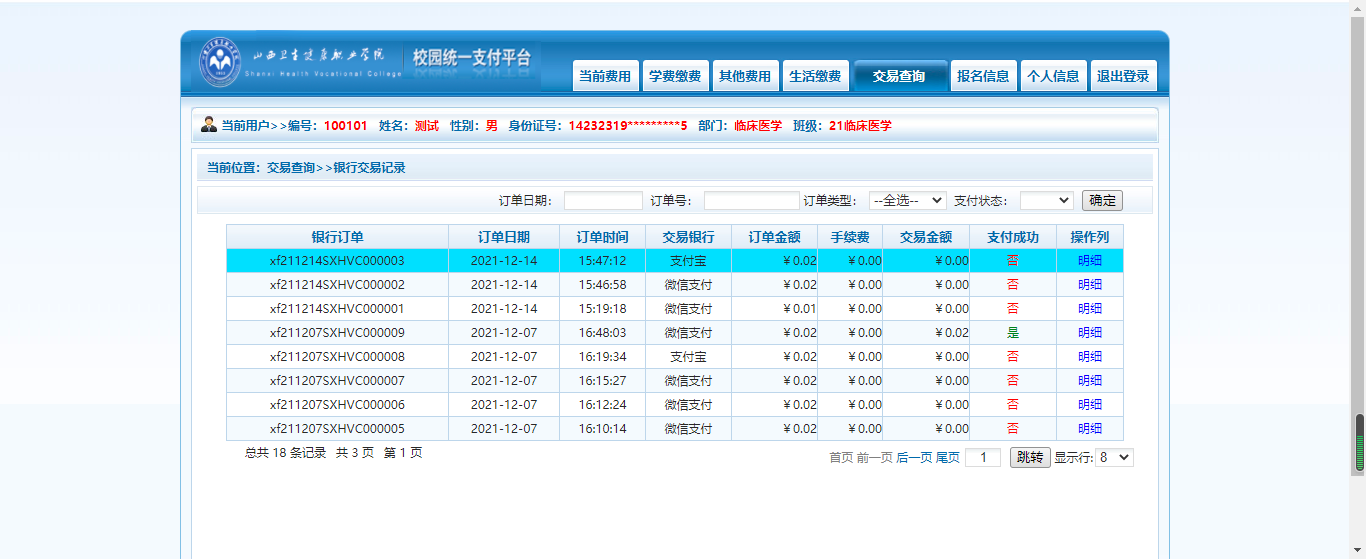The image size is (1366, 559).
Task: Focus the 订单号 text field
Action: (x=751, y=200)
